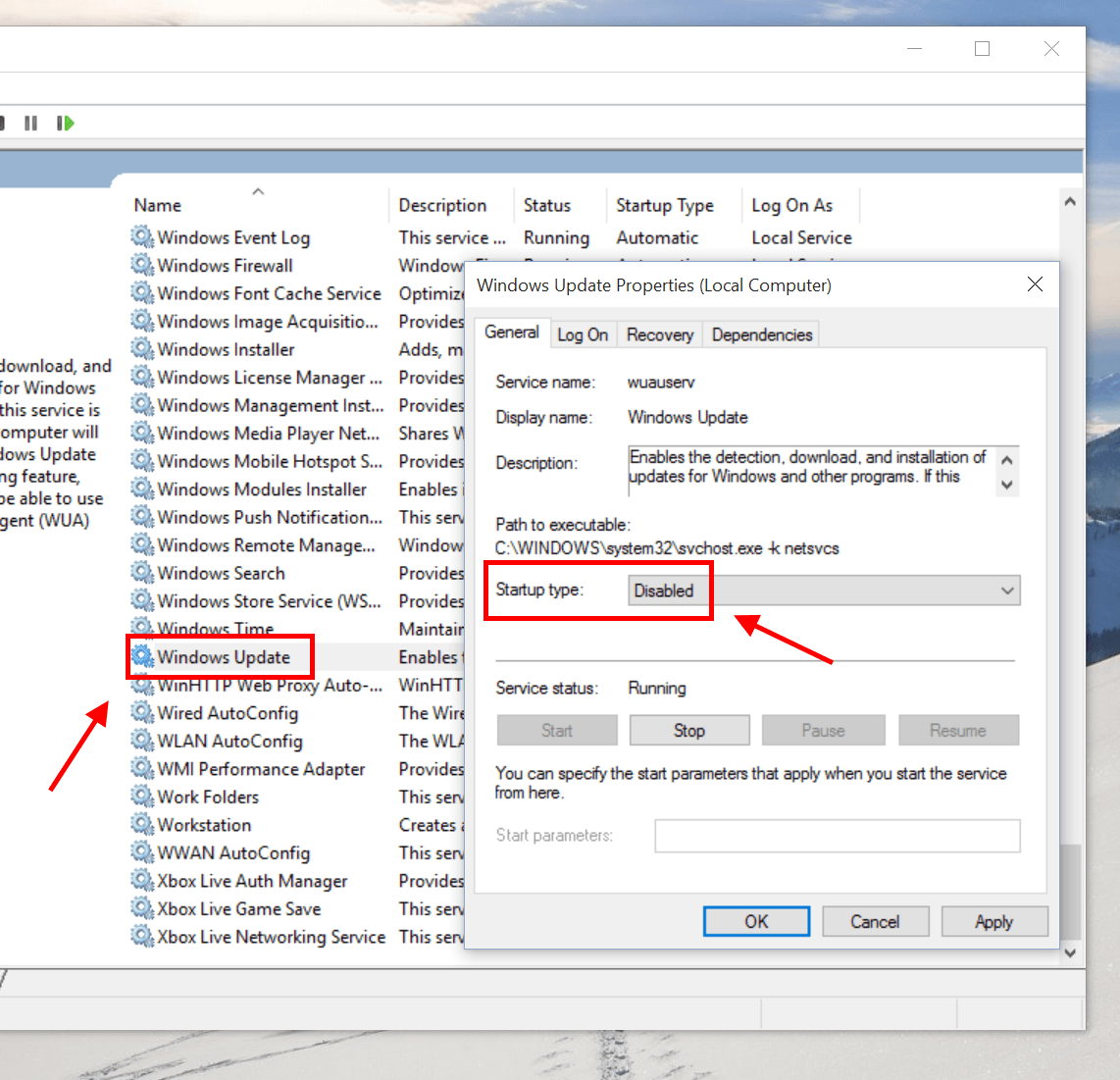The height and width of the screenshot is (1080, 1120).
Task: Open the Recovery tab
Action: pyautogui.click(x=660, y=335)
